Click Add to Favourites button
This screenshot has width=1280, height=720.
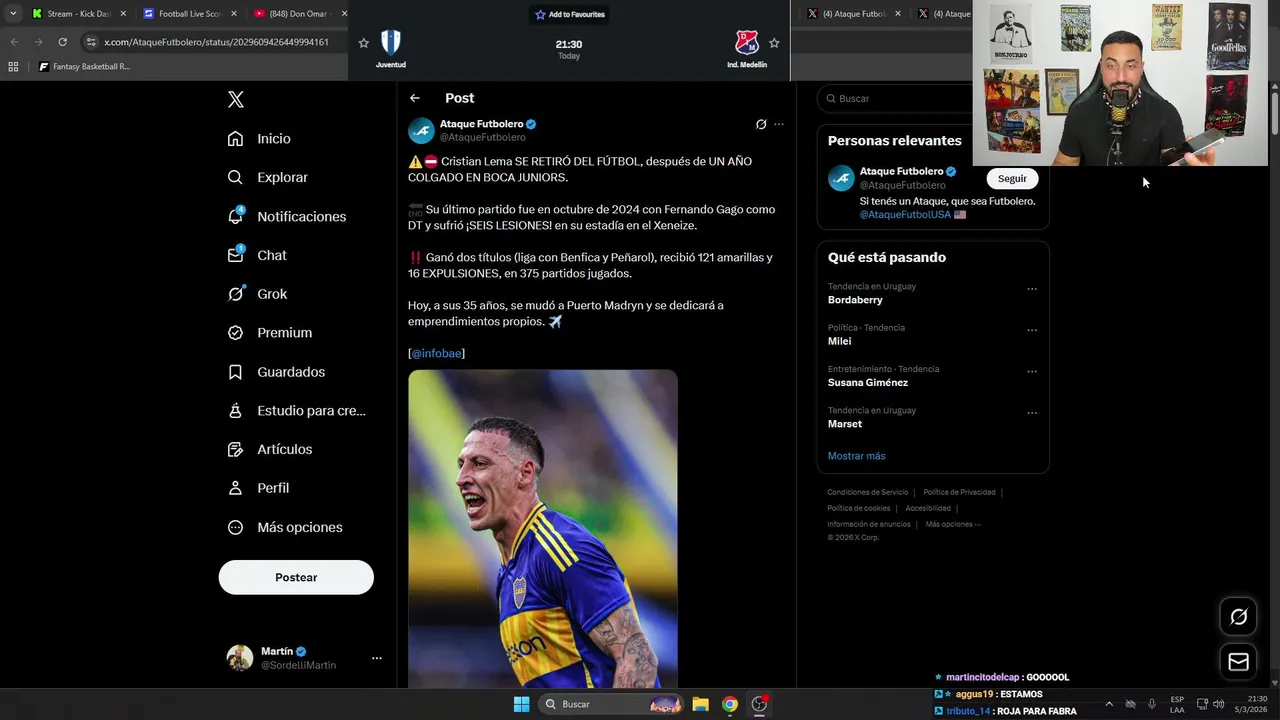[x=570, y=14]
